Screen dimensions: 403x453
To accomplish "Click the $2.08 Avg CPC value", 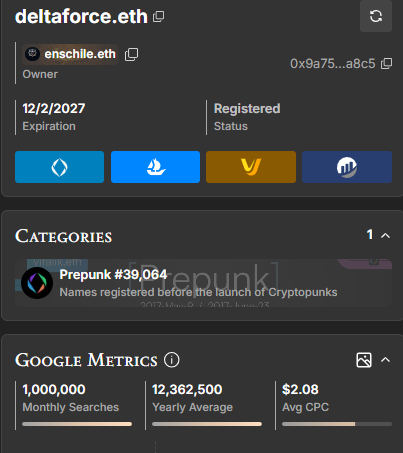I will click(300, 389).
